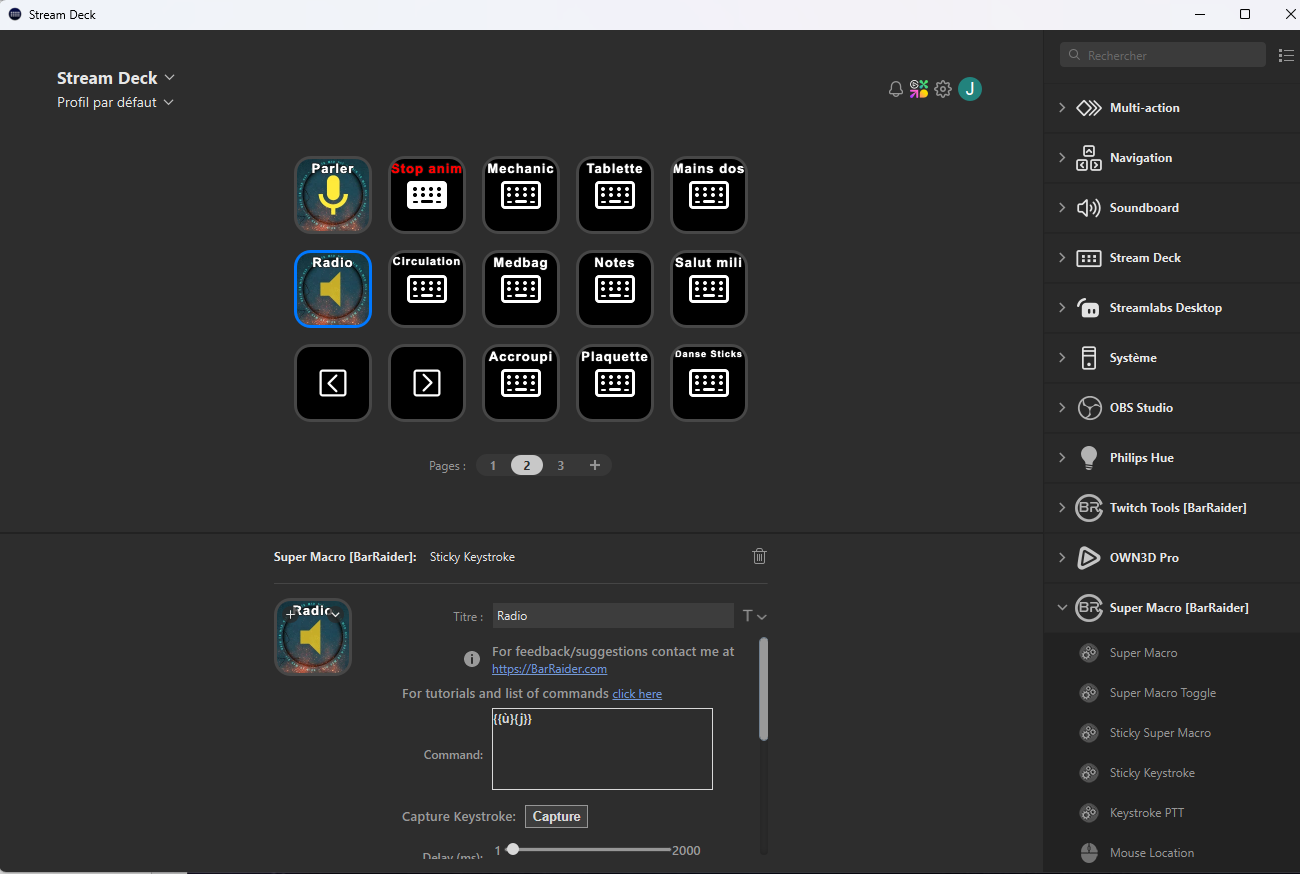This screenshot has width=1300, height=874.
Task: Adjust the Delay (ms) slider handle
Action: coord(513,849)
